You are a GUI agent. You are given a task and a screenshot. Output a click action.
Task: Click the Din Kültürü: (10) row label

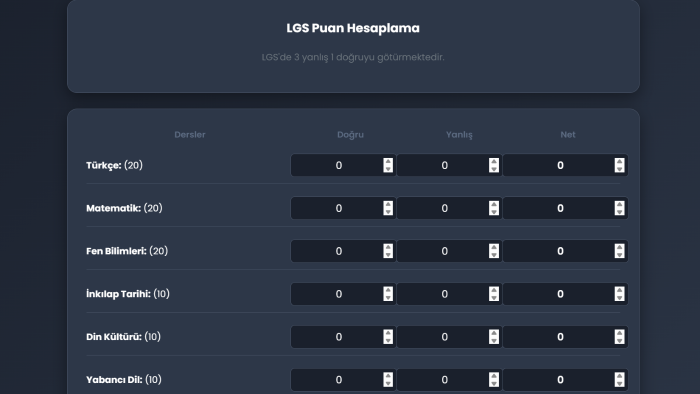(123, 336)
